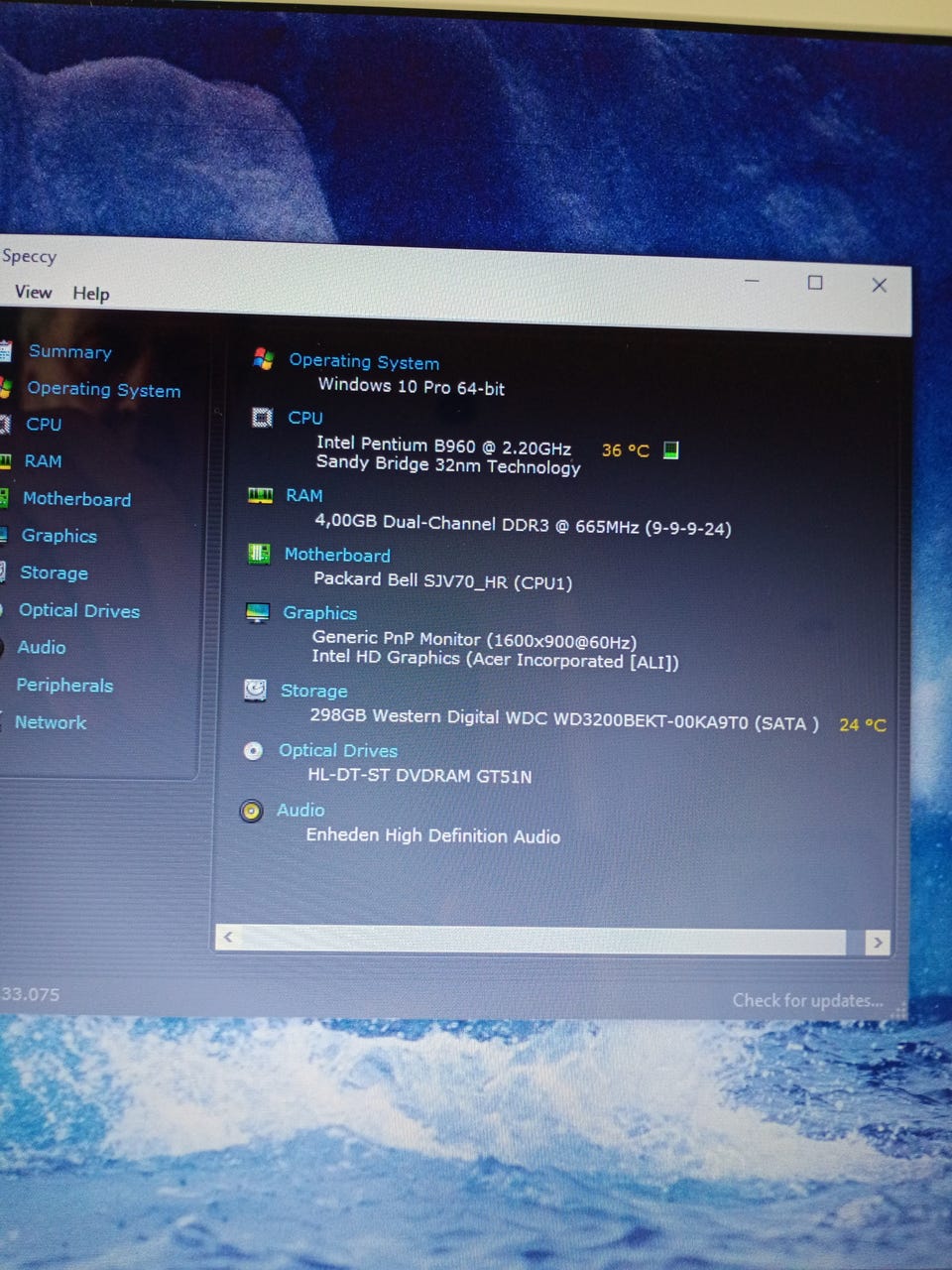Select Optical Drives in the sidebar
This screenshot has width=952, height=1270.
click(79, 611)
